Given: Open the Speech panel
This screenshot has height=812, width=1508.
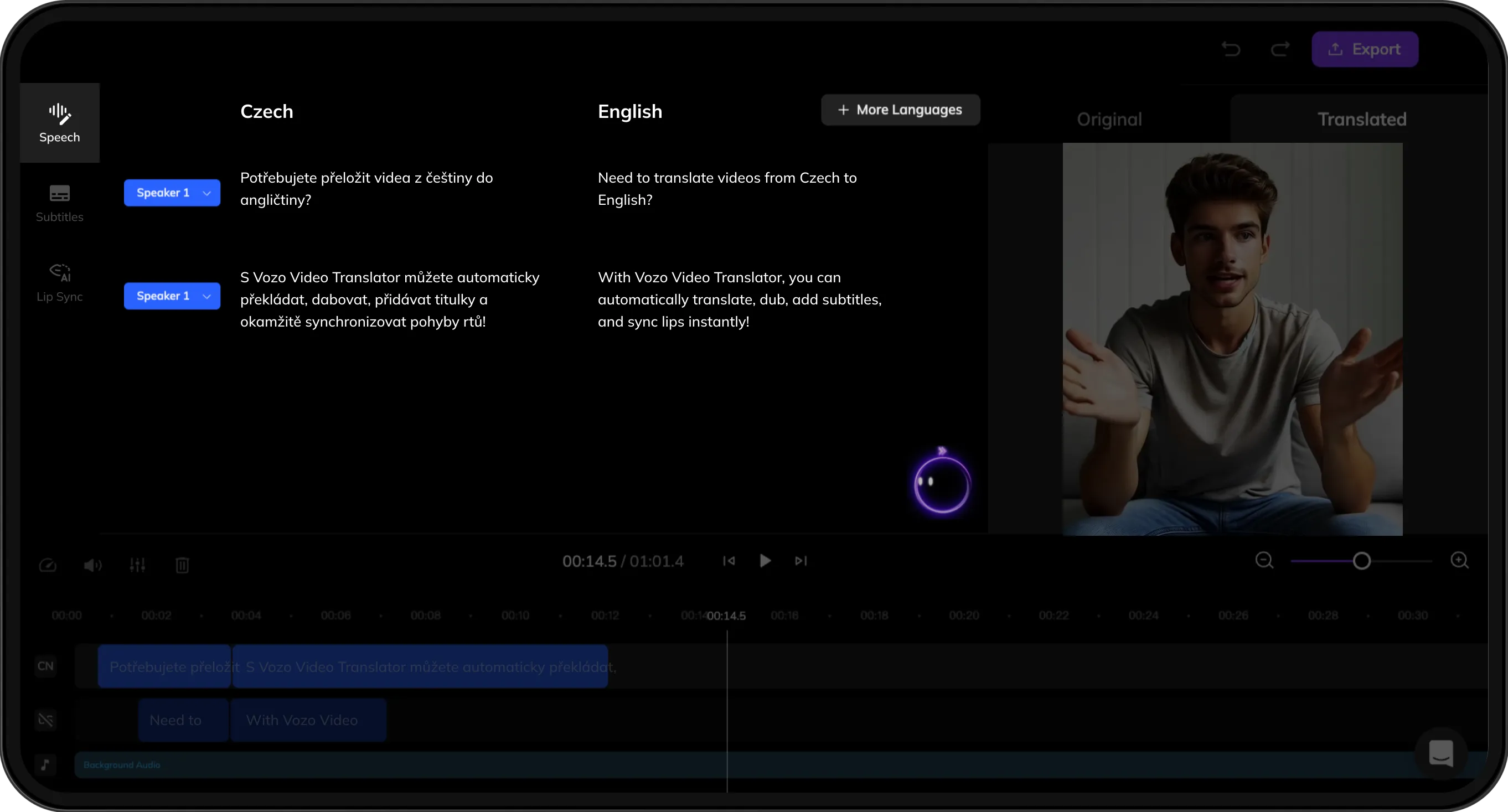Looking at the screenshot, I should (x=60, y=123).
